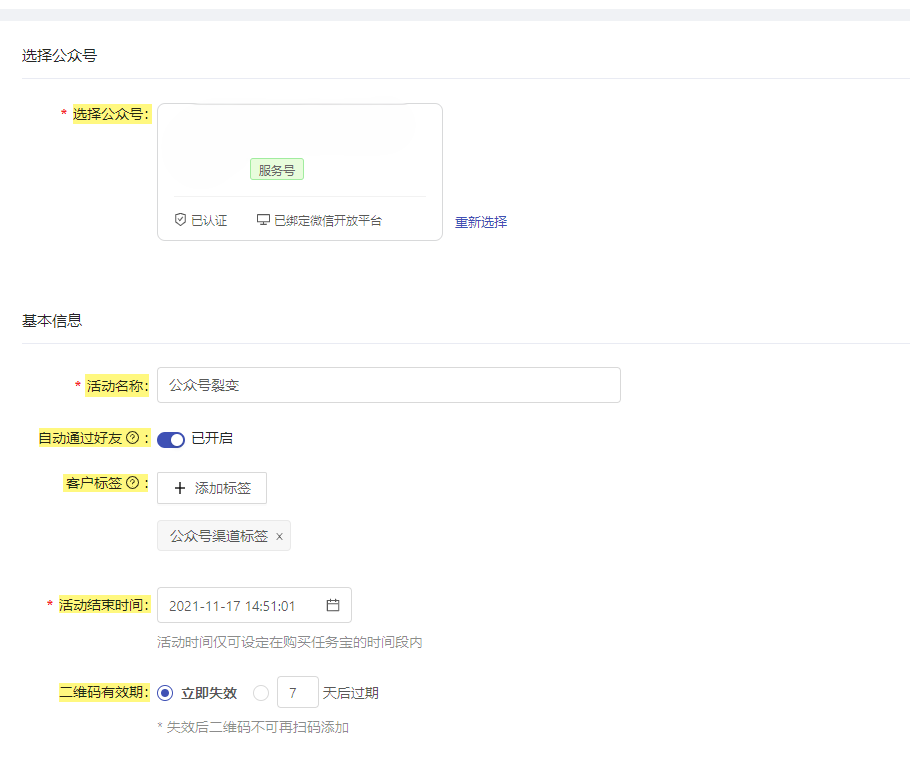The height and width of the screenshot is (771, 910).
Task: Toggle the 自动通过好友 switch off
Action: tap(171, 439)
